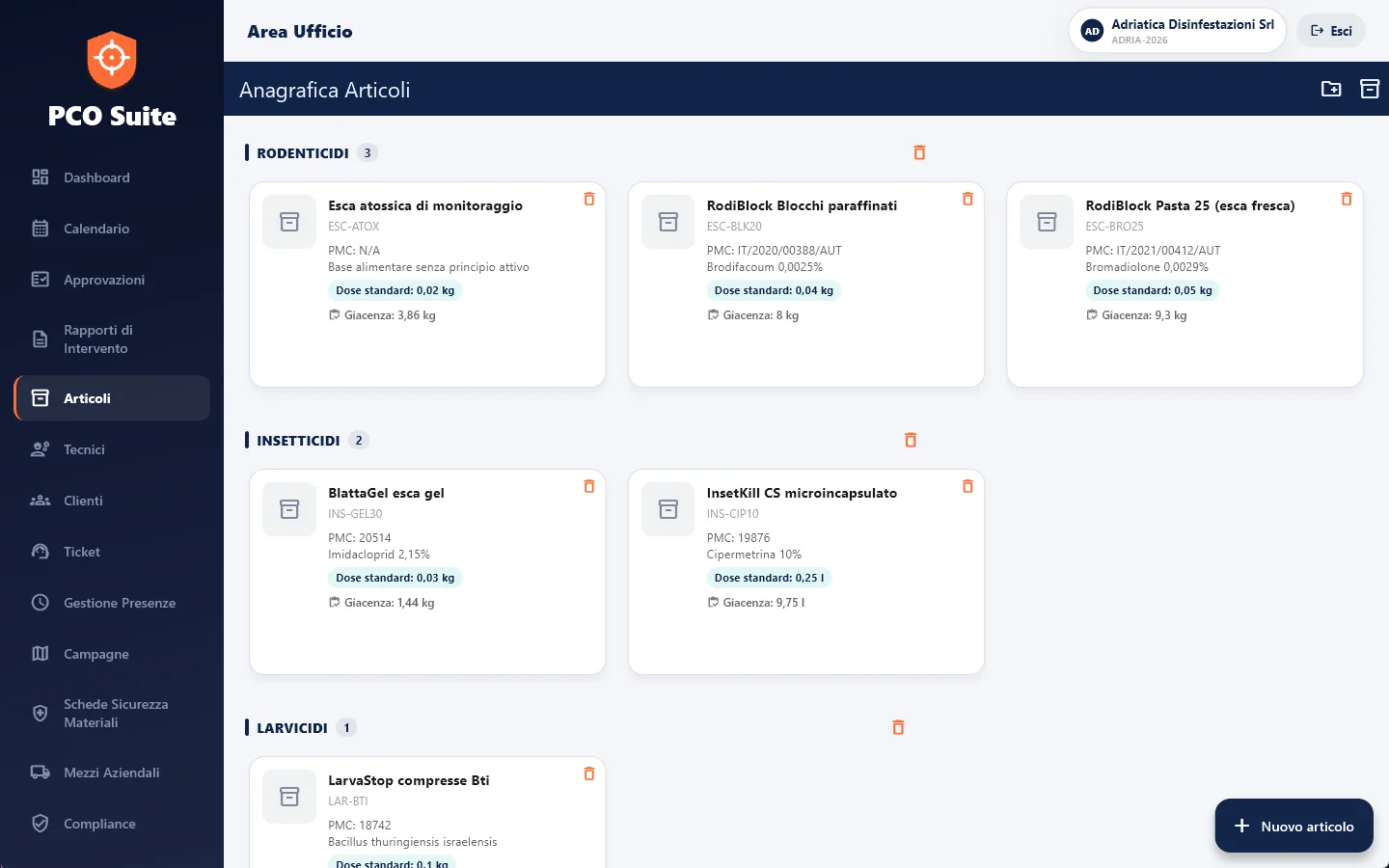Open Adriatica Disinfestazioni Srl account chip
Screen dimensions: 1389x868
point(1178,31)
